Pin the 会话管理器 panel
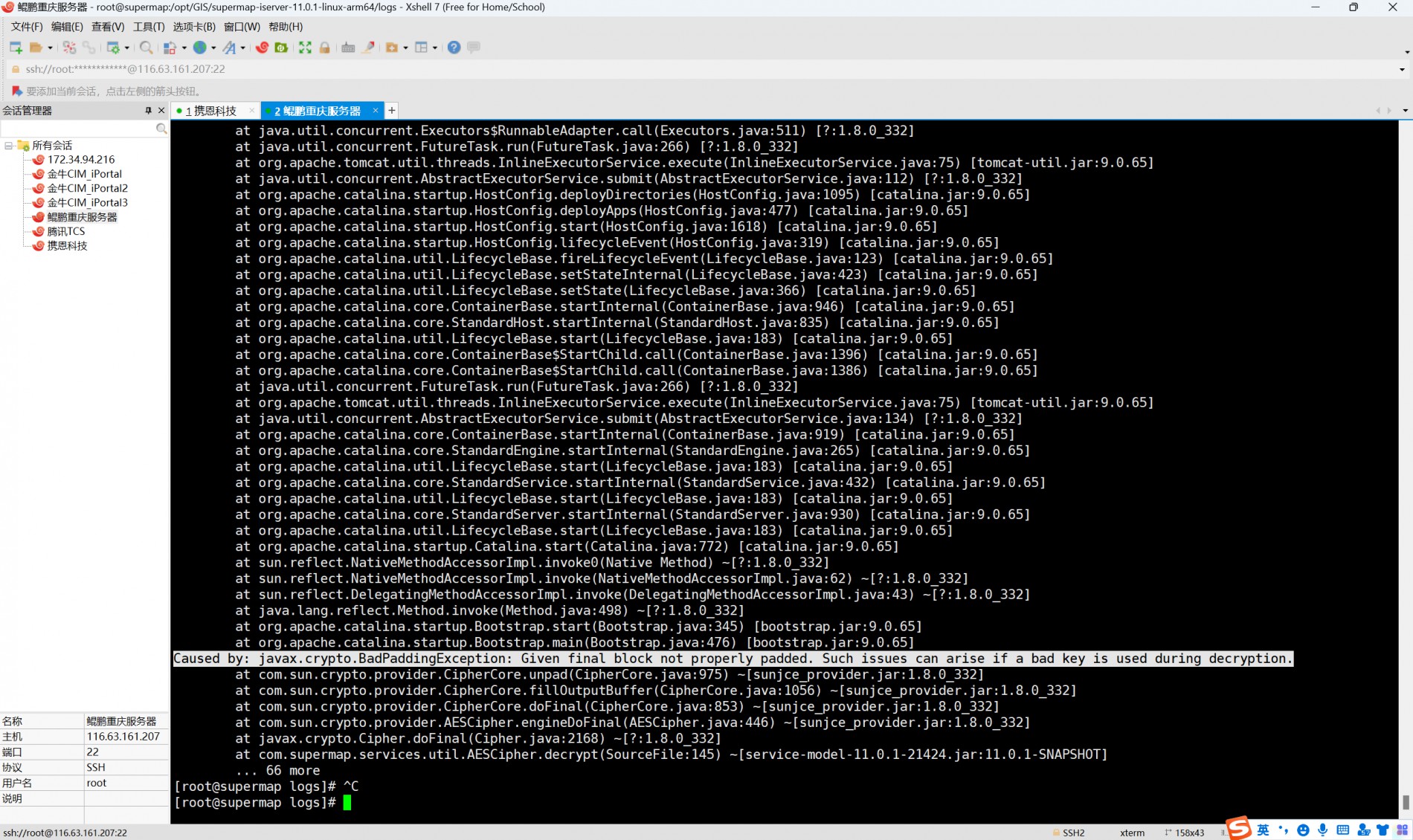Image resolution: width=1413 pixels, height=840 pixels. pos(148,110)
